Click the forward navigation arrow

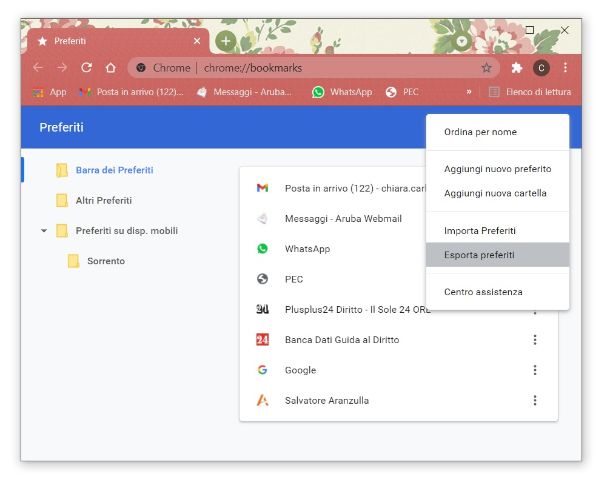tap(62, 68)
